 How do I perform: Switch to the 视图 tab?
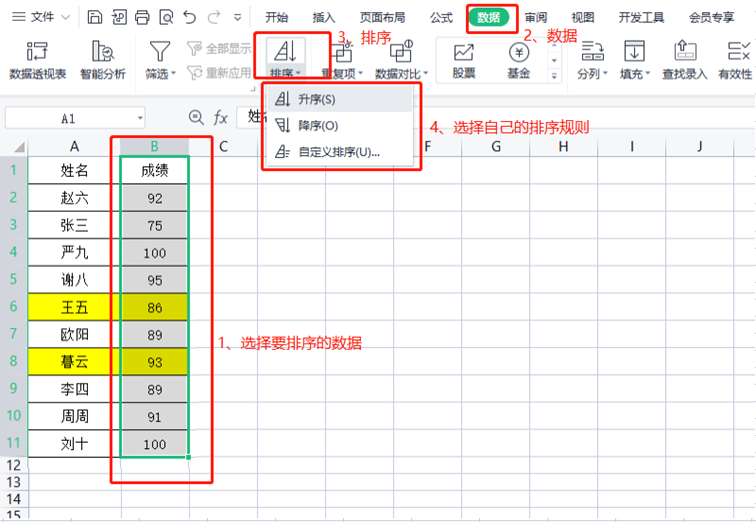[583, 18]
